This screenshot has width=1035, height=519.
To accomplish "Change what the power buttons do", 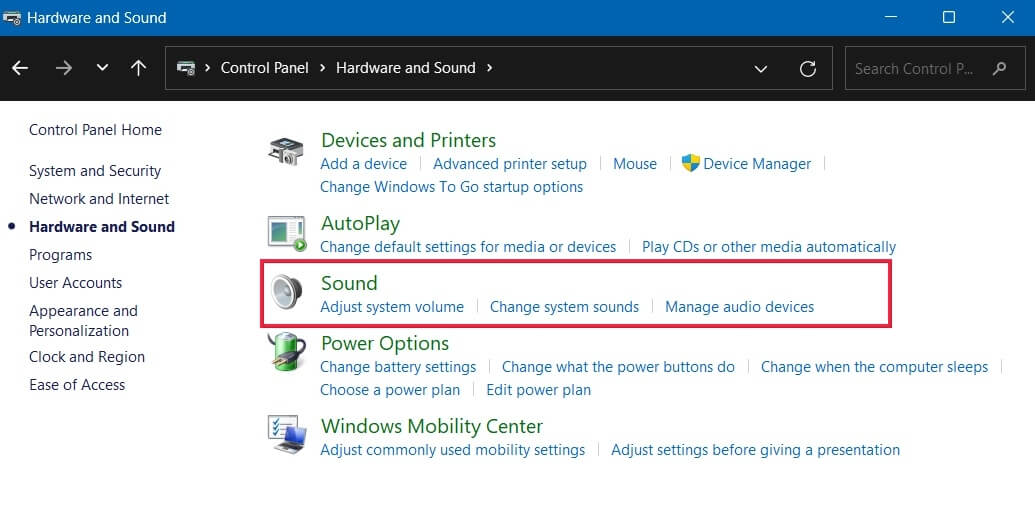I will 618,367.
